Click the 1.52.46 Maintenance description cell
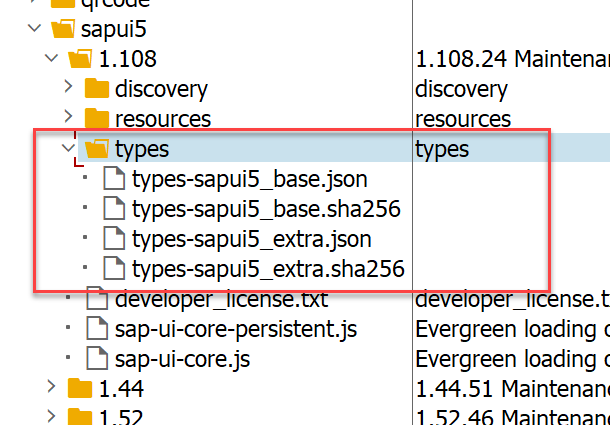 pyautogui.click(x=512, y=417)
